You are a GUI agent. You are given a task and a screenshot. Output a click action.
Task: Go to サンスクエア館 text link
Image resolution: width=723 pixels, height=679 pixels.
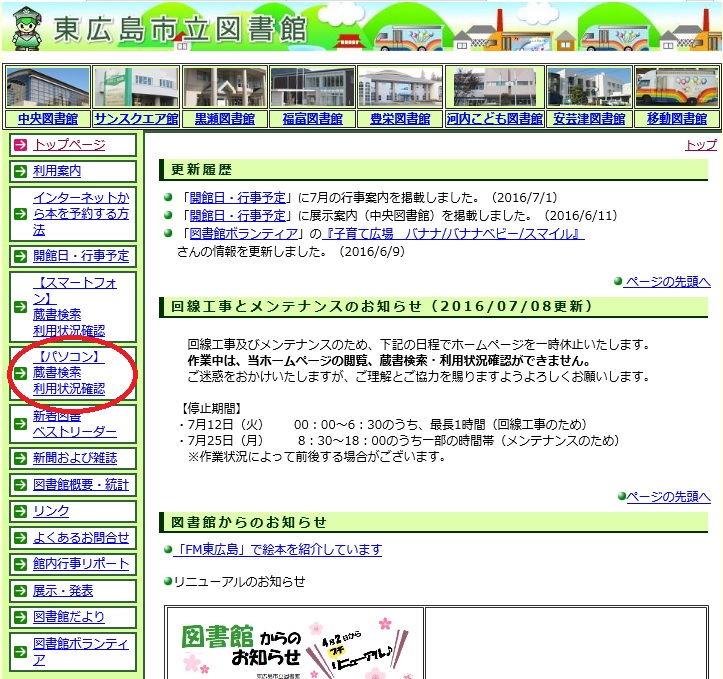click(x=136, y=119)
